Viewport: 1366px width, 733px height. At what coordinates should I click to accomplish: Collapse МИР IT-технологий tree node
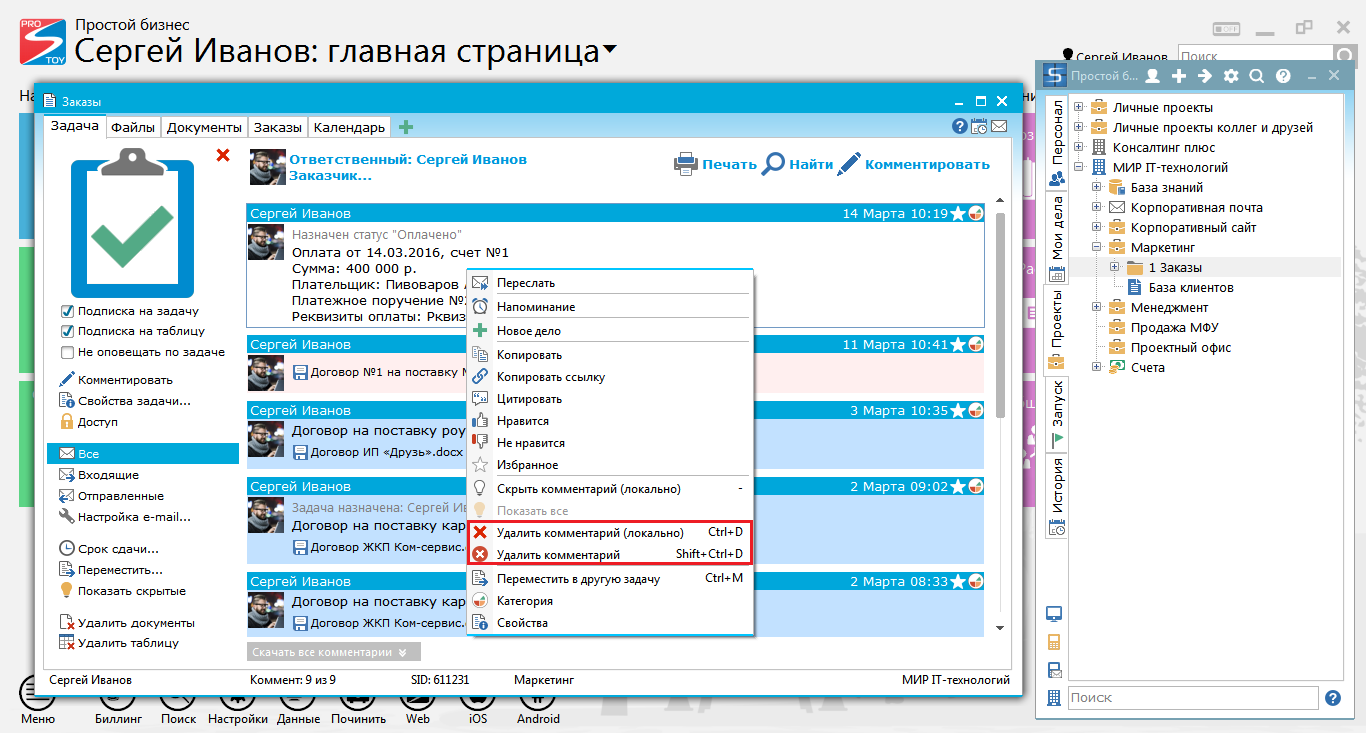1079,167
